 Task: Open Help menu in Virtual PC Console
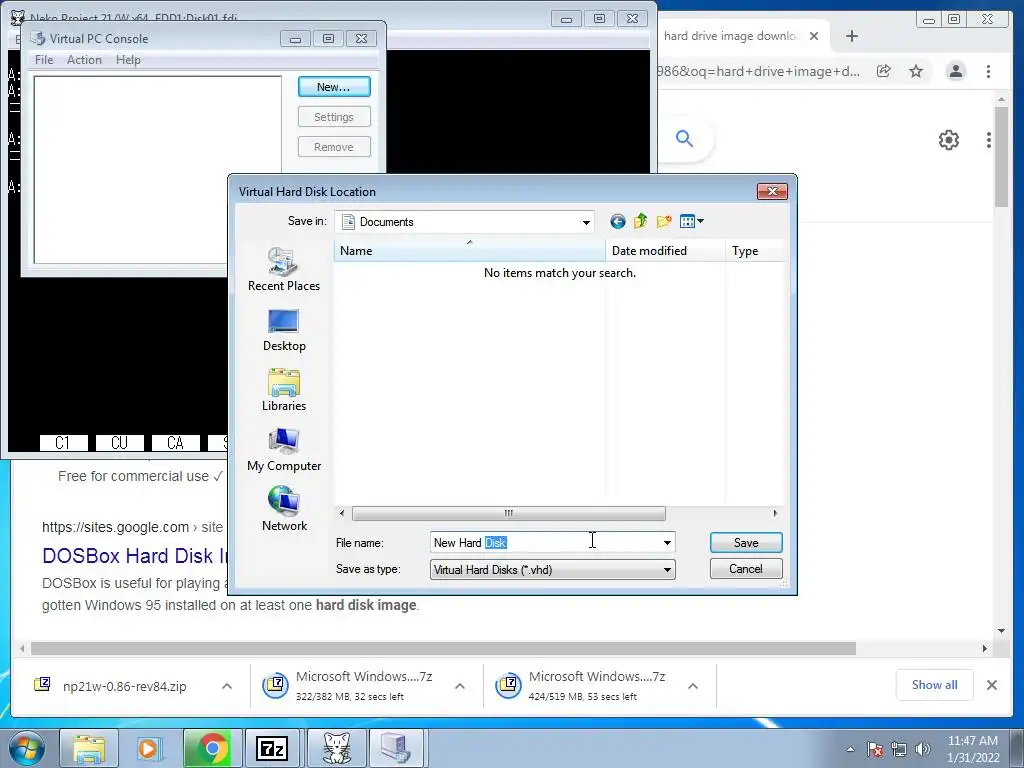pos(128,60)
